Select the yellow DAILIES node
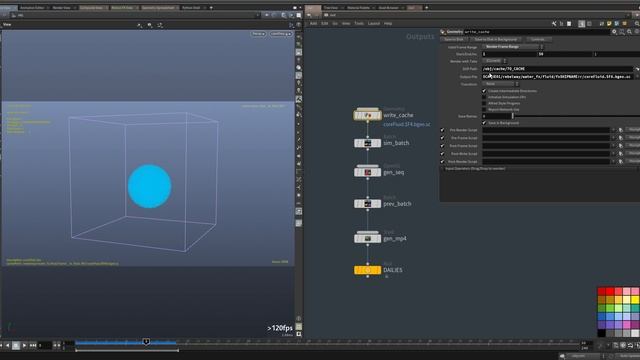This screenshot has height=360, width=640. point(367,270)
